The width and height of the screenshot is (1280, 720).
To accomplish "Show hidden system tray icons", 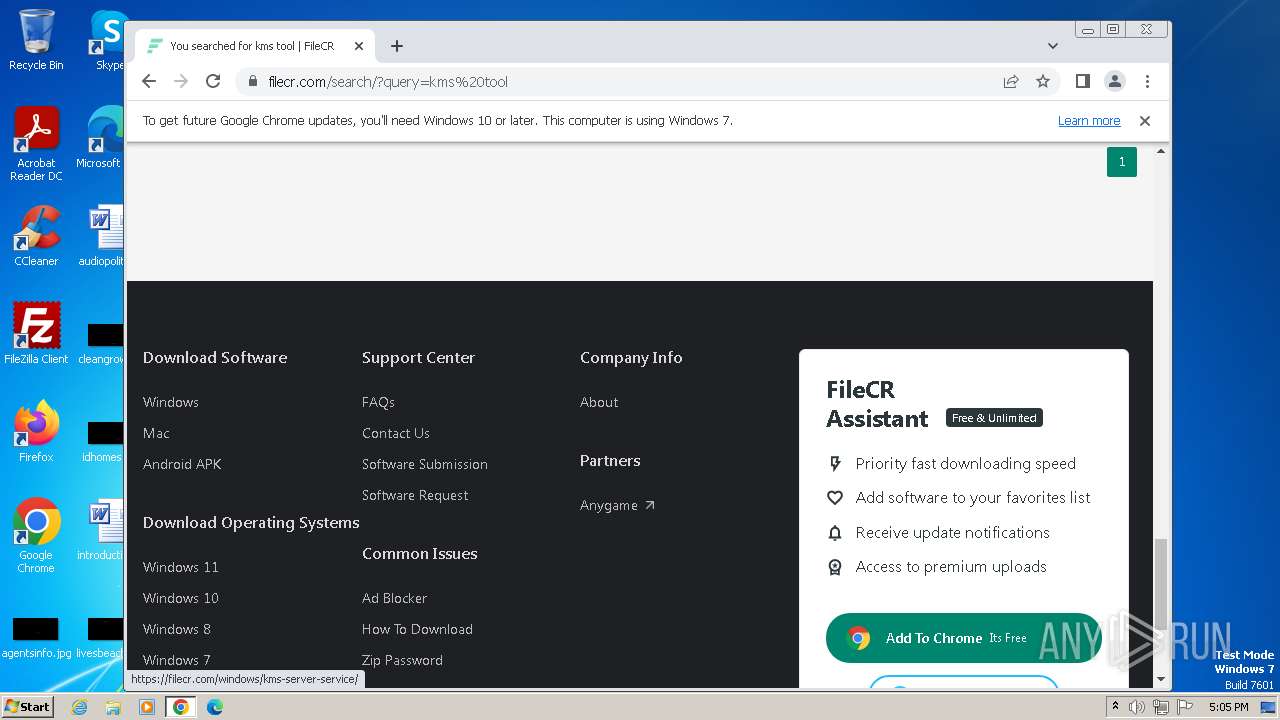I will click(1115, 707).
